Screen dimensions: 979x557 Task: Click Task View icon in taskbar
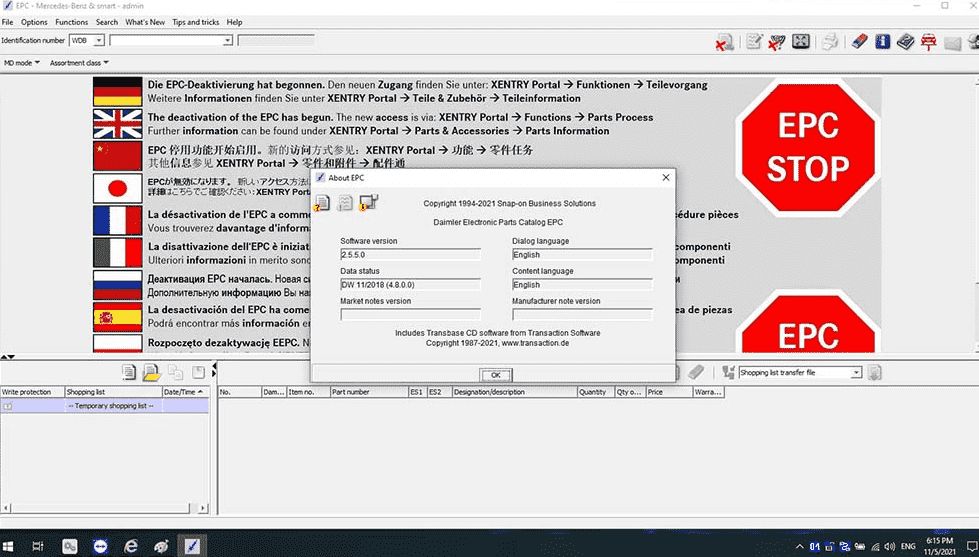pyautogui.click(x=37, y=546)
